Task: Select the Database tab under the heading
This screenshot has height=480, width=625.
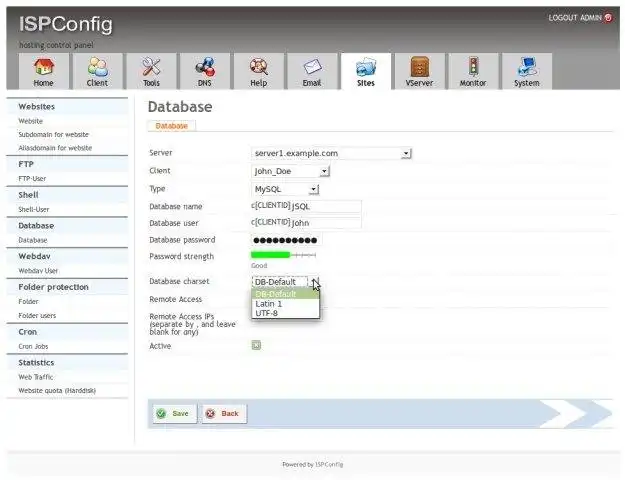Action: [x=171, y=126]
